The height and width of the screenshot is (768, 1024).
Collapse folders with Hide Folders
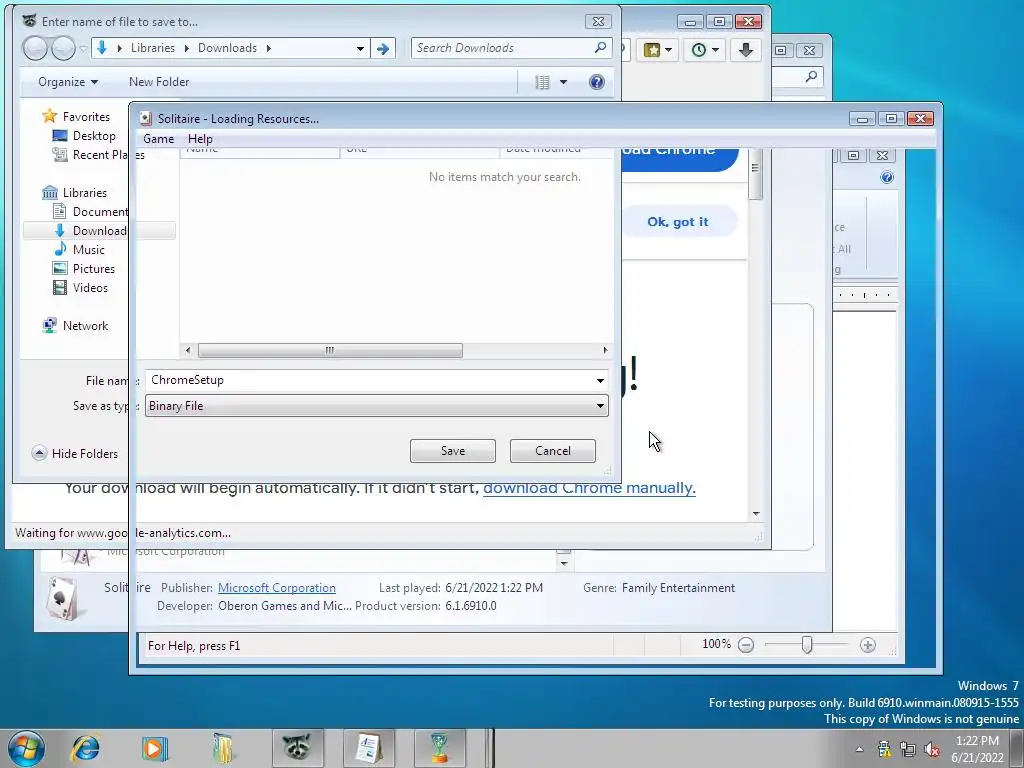[x=75, y=453]
